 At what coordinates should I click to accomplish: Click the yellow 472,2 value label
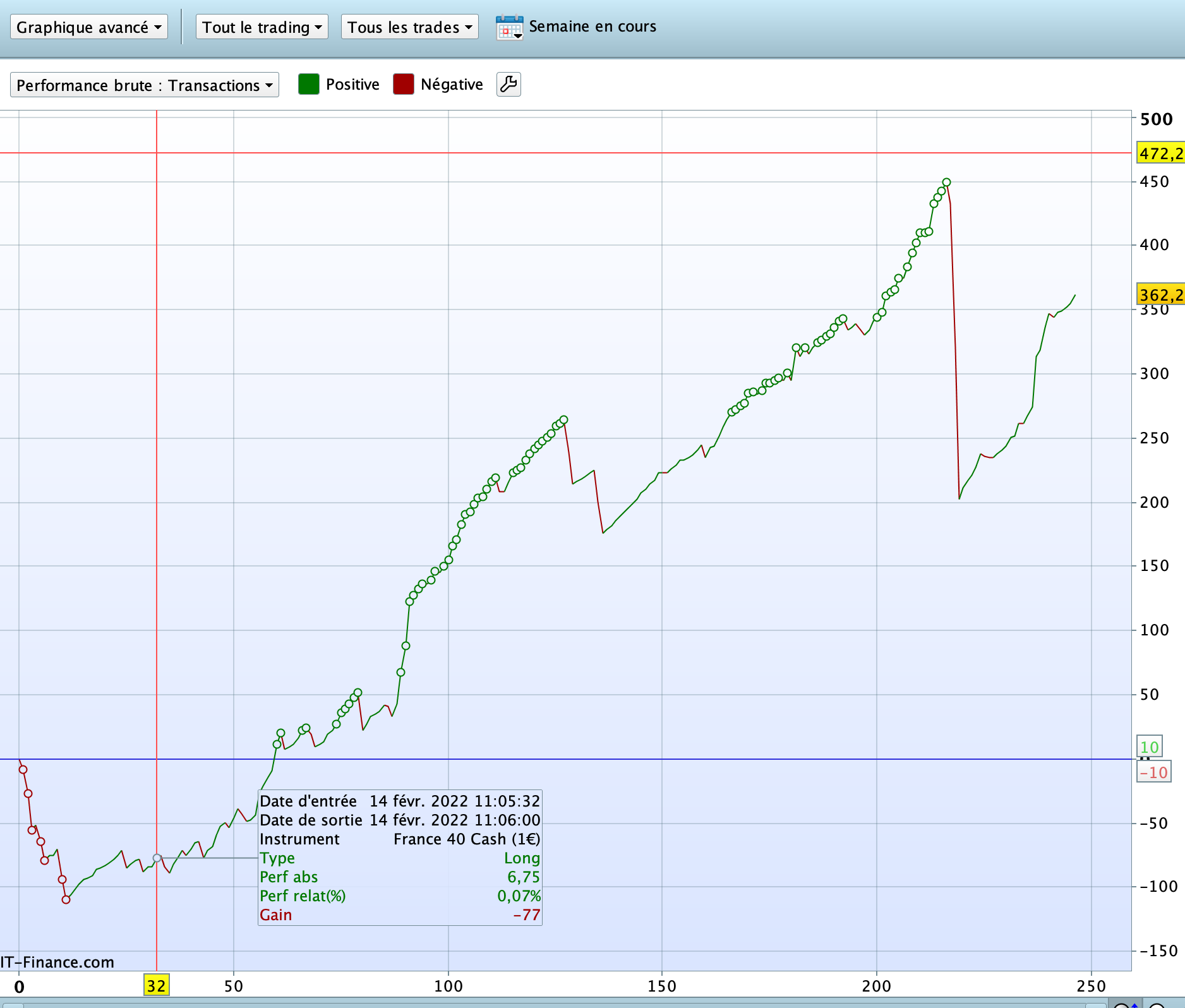[1161, 153]
